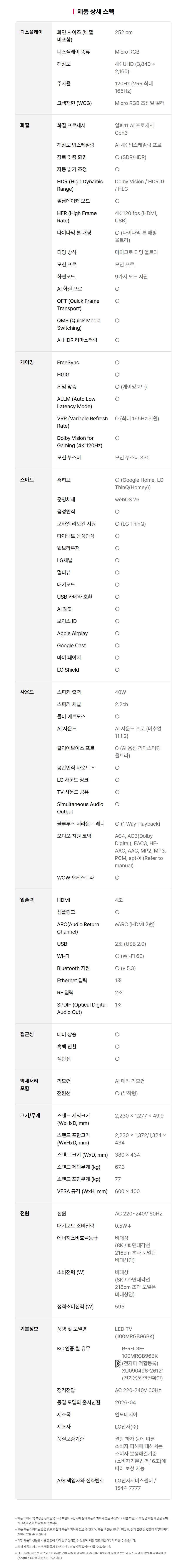Click the circle indicator for Google Cast
The height and width of the screenshot is (1568, 187).
point(117,645)
